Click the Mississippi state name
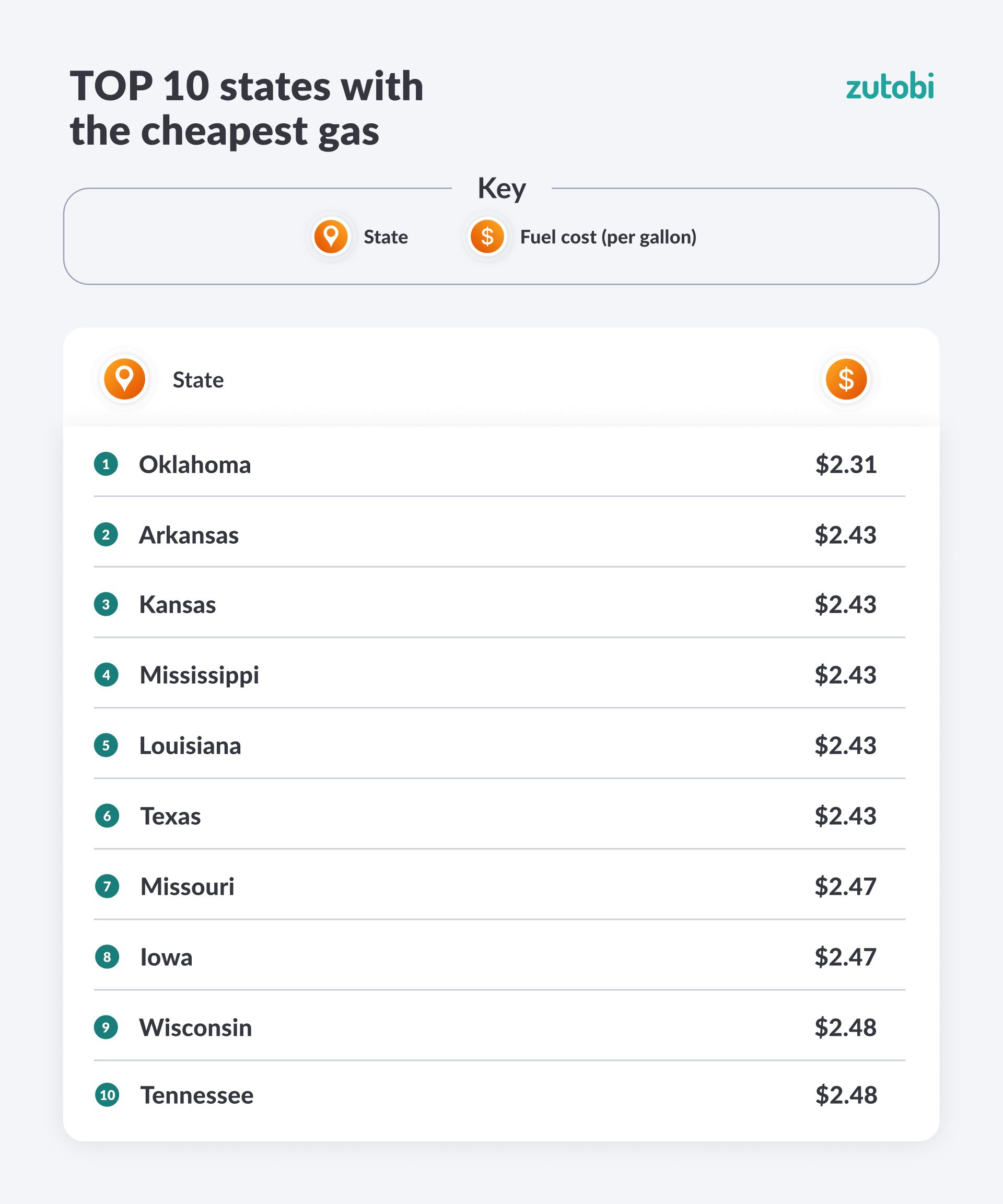The width and height of the screenshot is (1003, 1204). click(199, 675)
